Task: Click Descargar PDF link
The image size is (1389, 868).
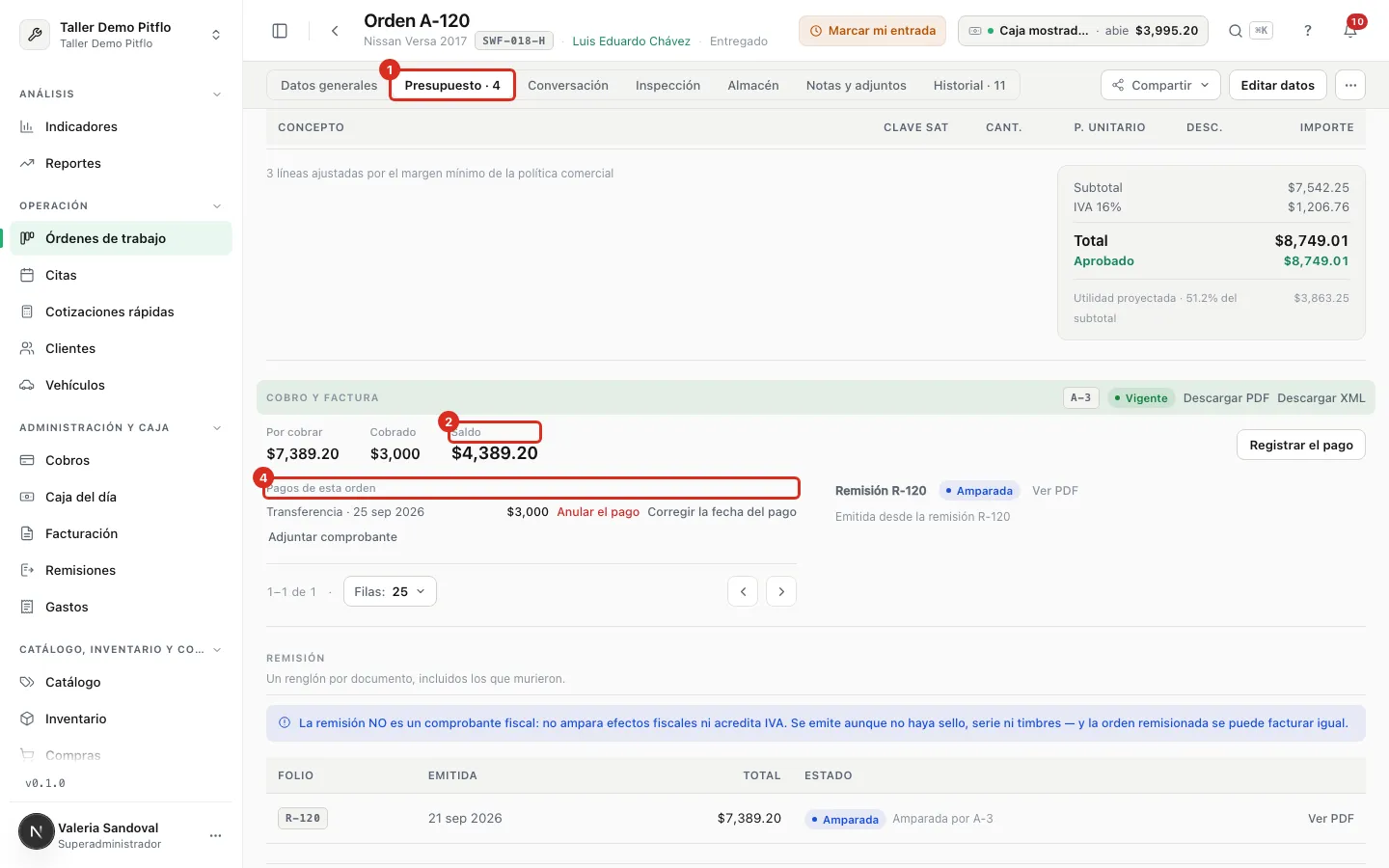Action: point(1226,398)
